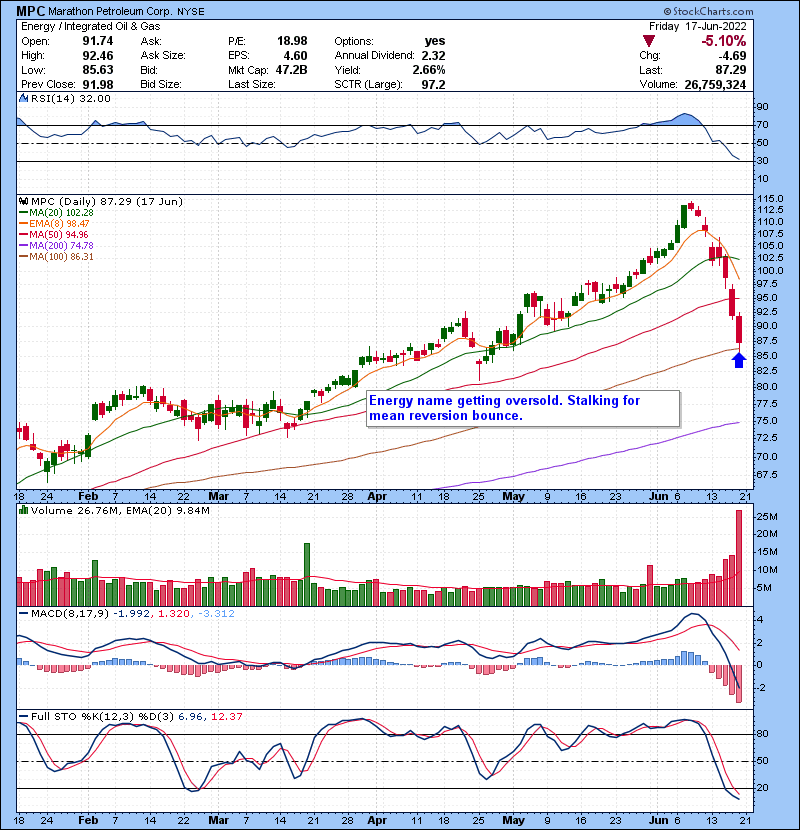Select the Open value 91.74

(x=98, y=41)
